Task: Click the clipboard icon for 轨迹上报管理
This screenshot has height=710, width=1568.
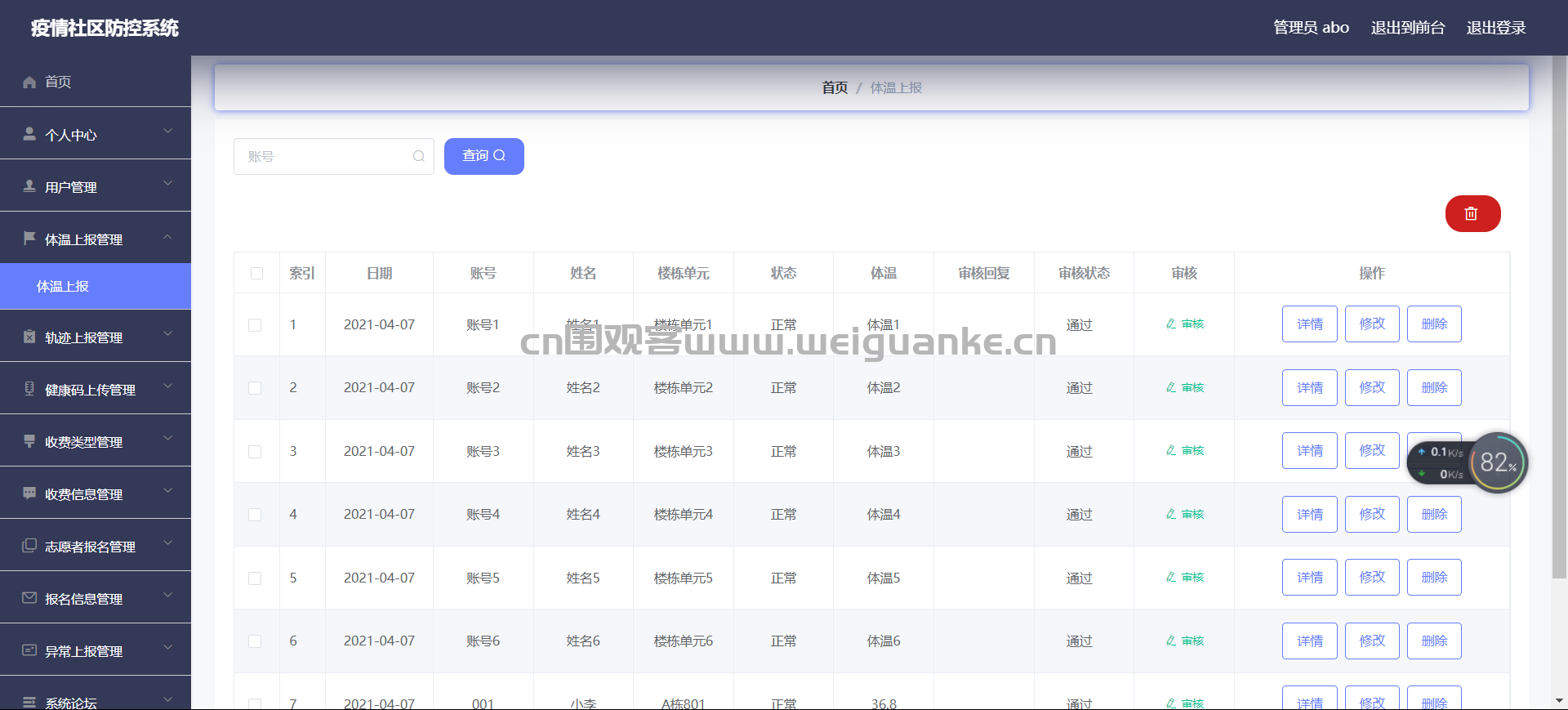Action: pyautogui.click(x=29, y=337)
